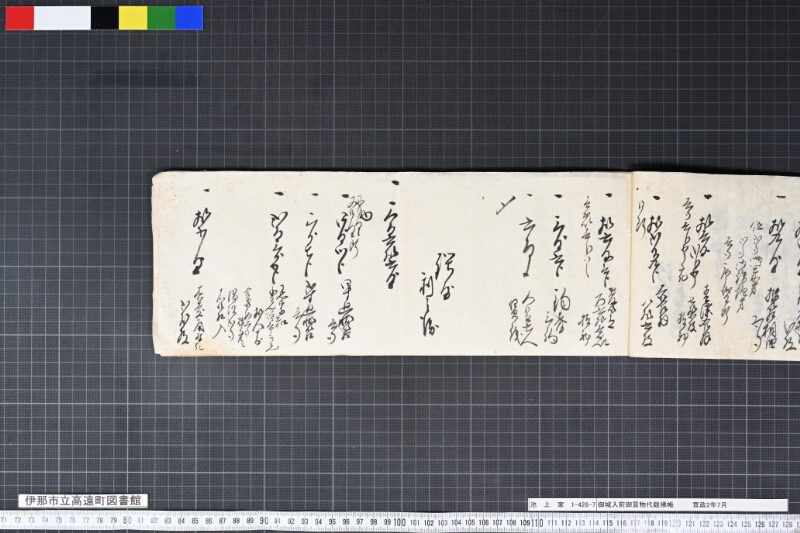Click the 100 mark on the ruler

399,522
